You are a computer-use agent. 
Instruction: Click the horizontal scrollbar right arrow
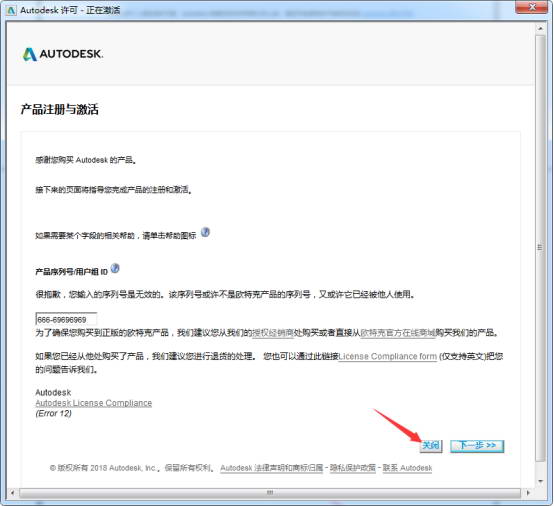pos(528,493)
